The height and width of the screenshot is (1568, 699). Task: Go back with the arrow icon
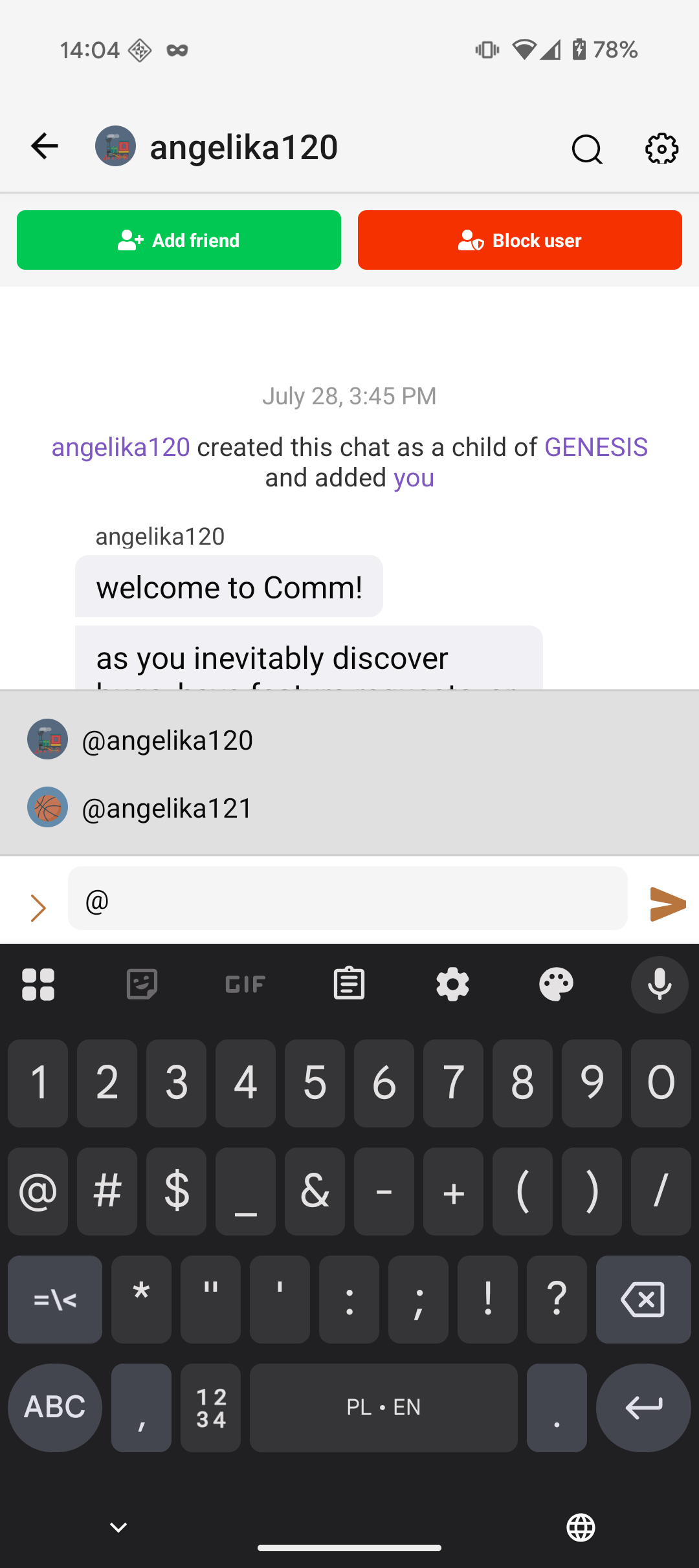click(45, 146)
